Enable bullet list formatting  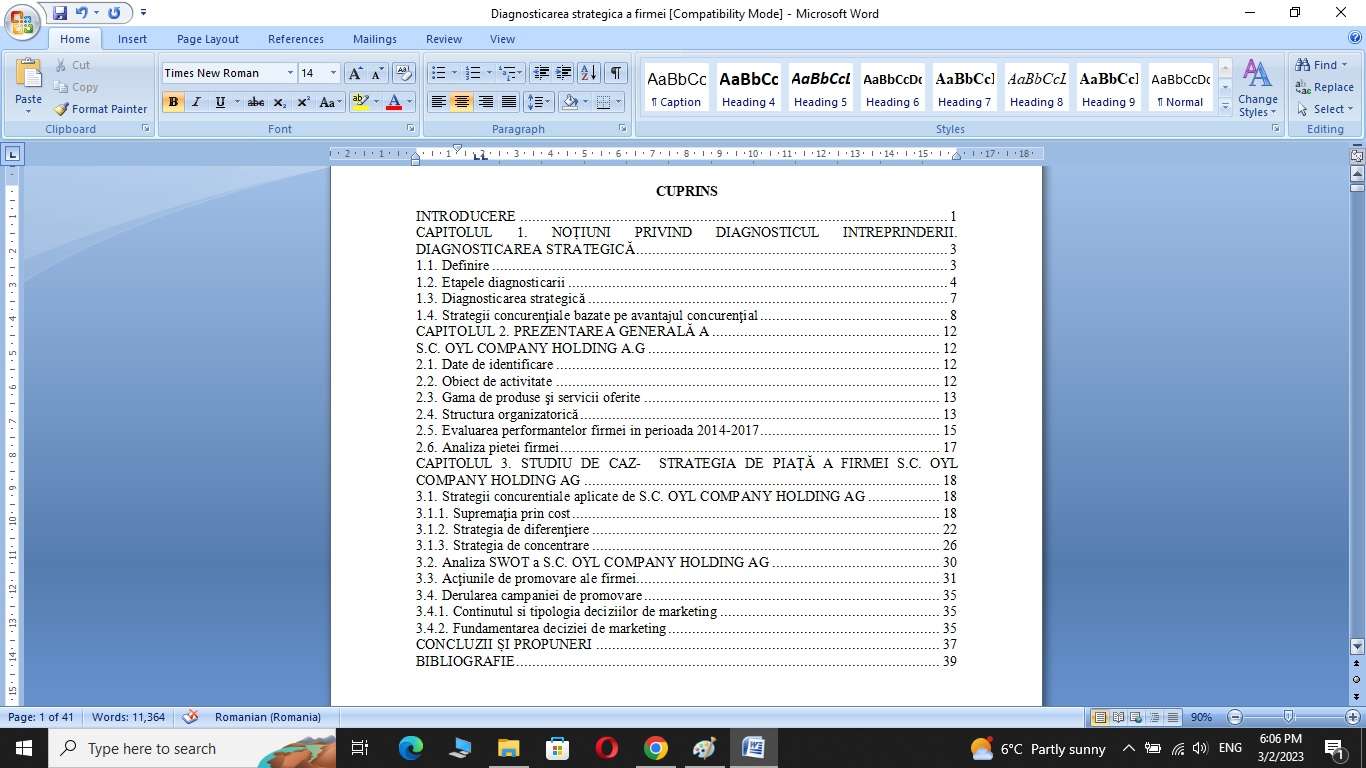click(x=438, y=72)
